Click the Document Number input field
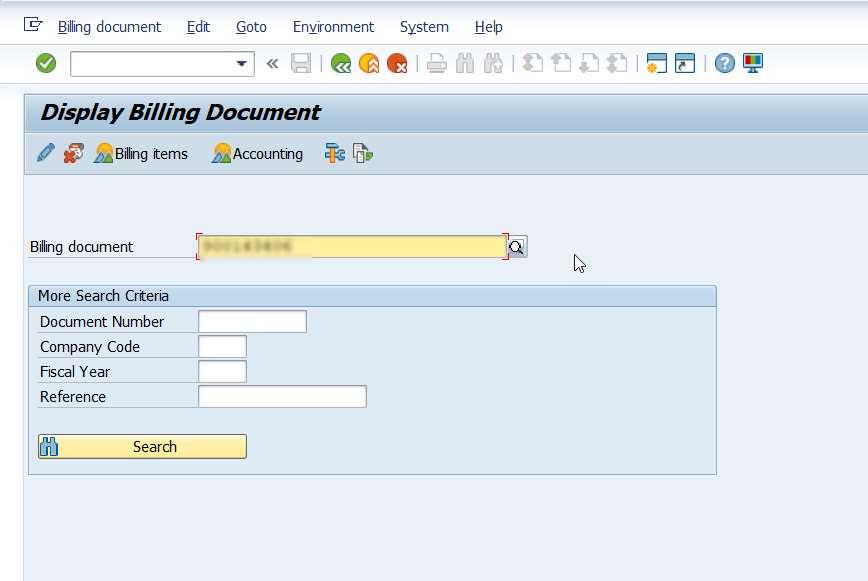The height and width of the screenshot is (581, 868). [252, 321]
